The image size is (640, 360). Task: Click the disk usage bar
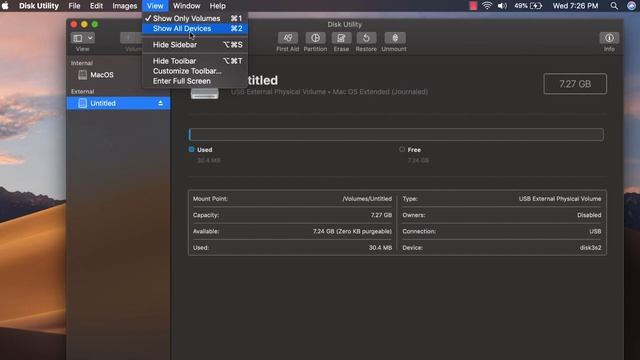pyautogui.click(x=396, y=134)
